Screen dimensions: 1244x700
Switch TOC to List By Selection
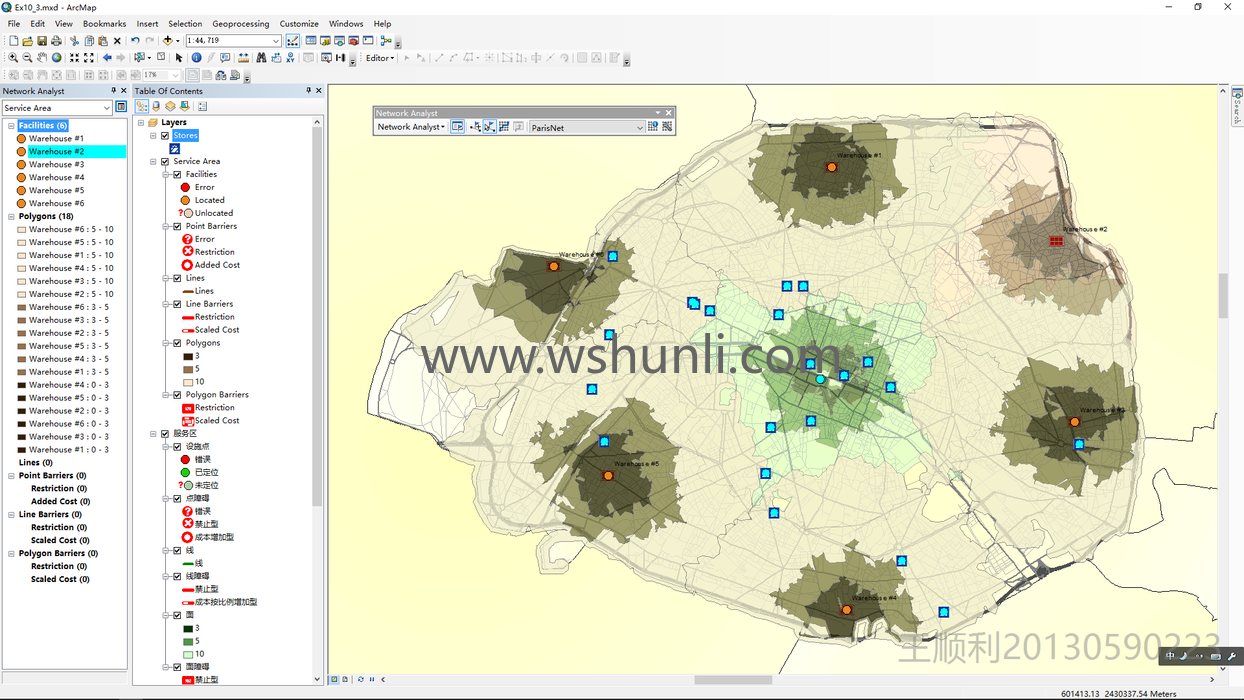point(184,106)
